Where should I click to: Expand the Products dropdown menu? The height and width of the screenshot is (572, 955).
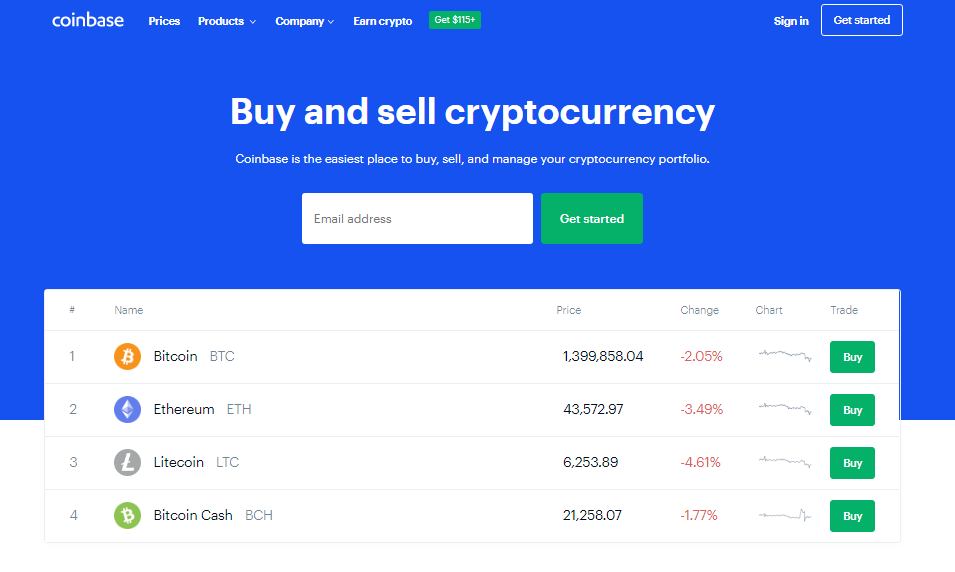(226, 21)
